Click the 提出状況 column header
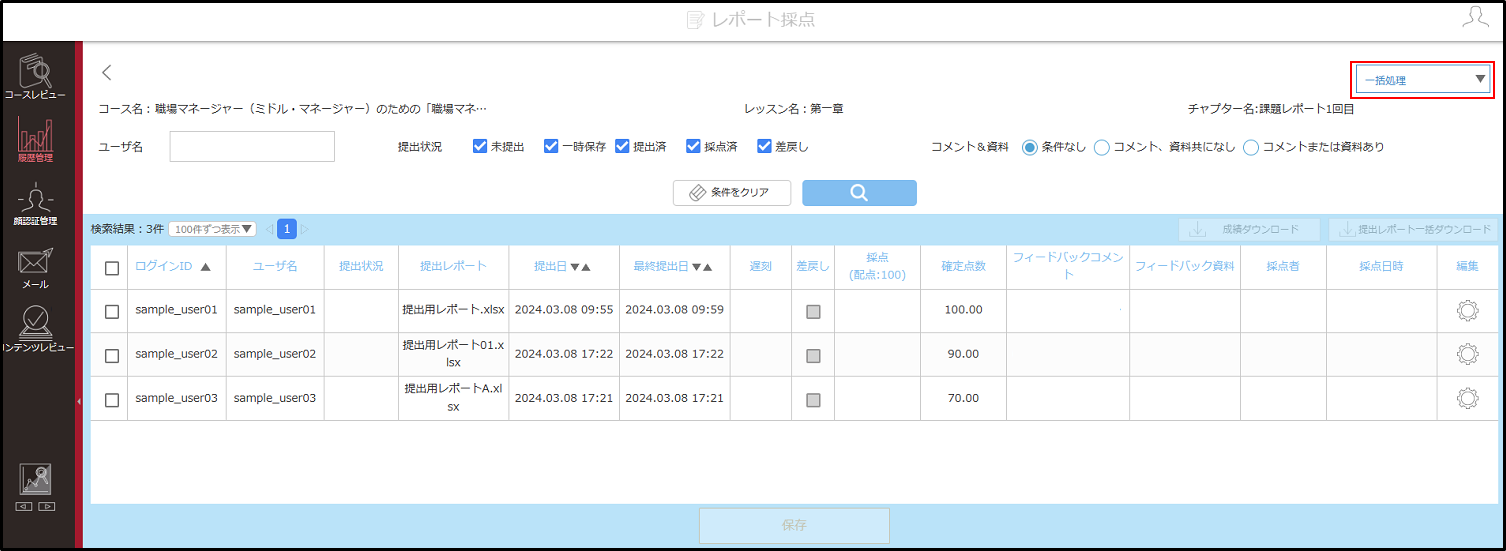 tap(361, 266)
